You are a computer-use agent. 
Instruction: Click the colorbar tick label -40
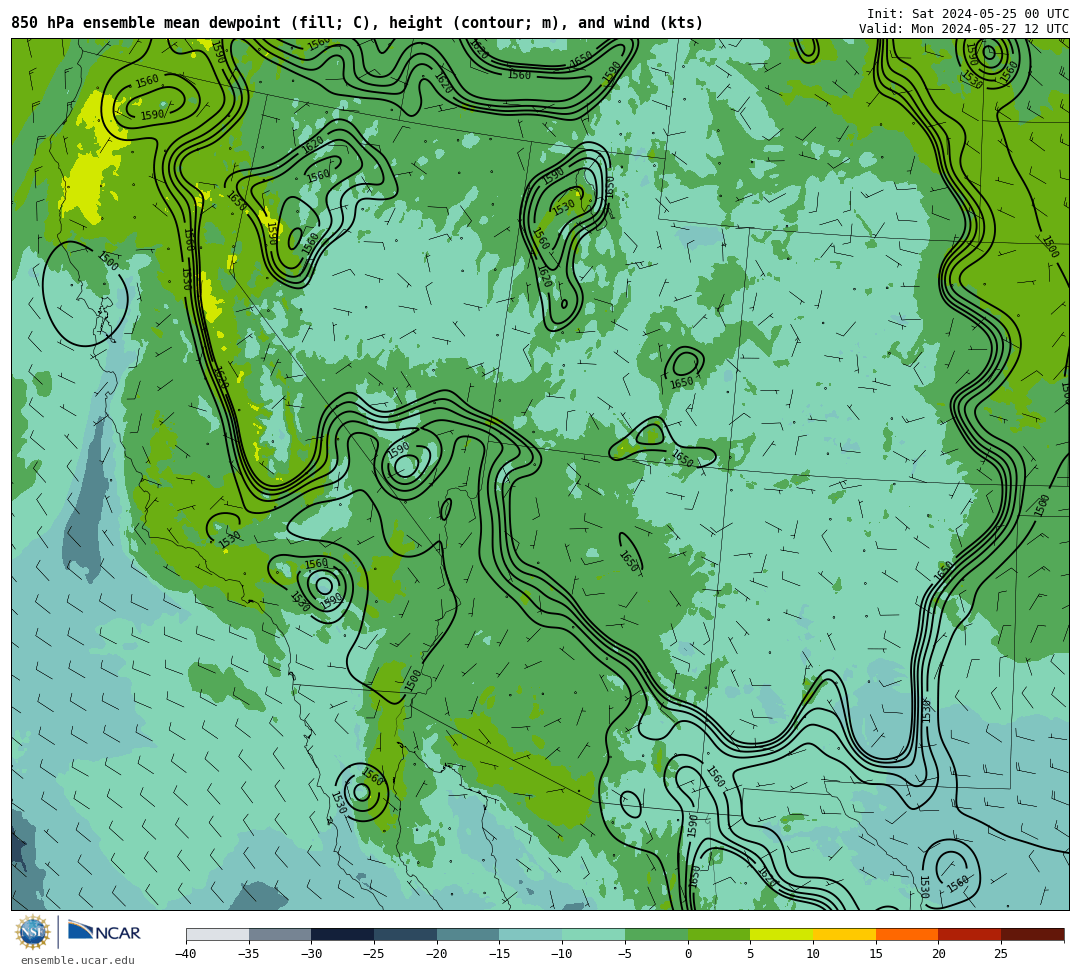click(x=186, y=954)
